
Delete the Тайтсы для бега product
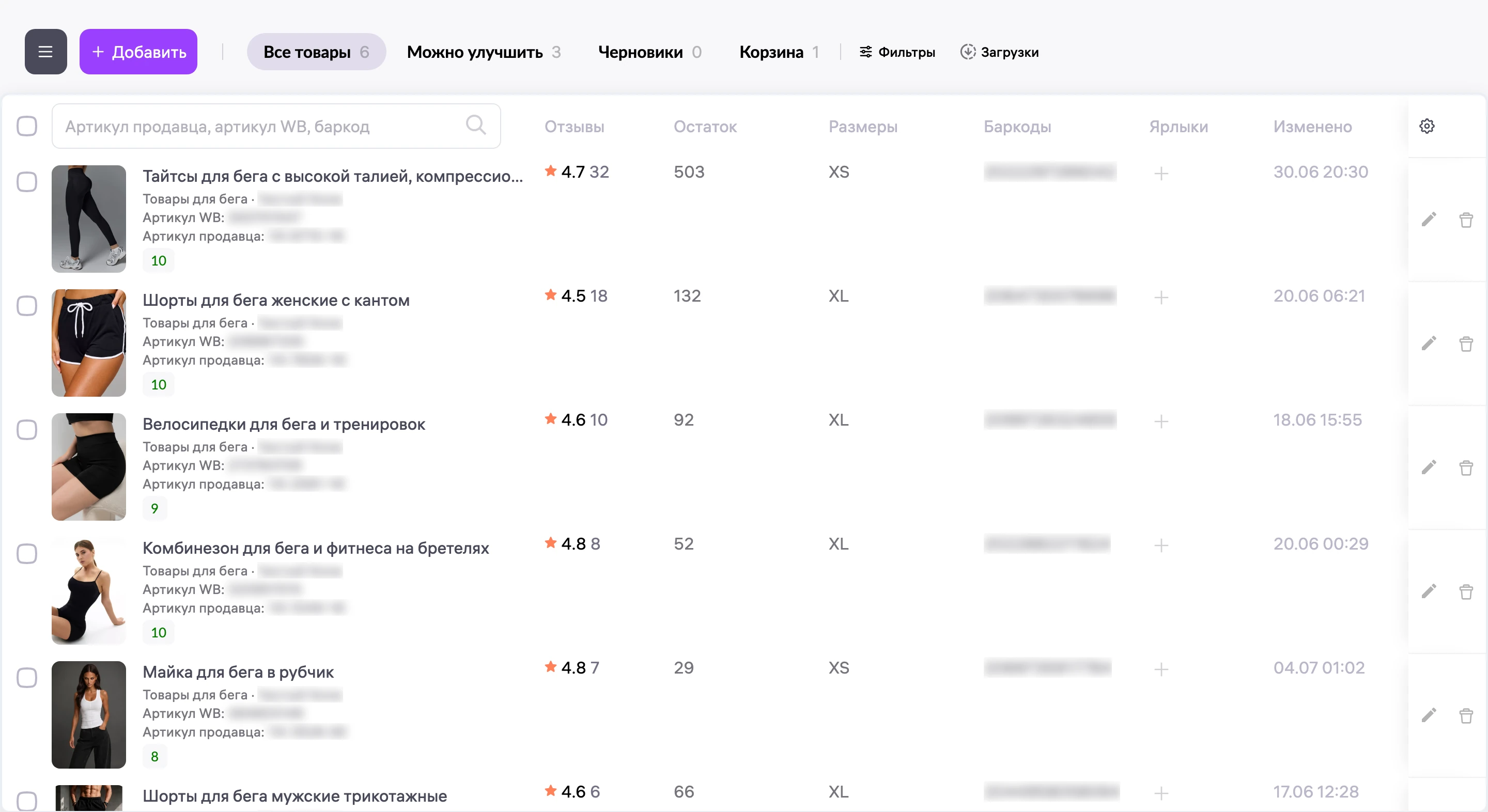click(x=1465, y=220)
